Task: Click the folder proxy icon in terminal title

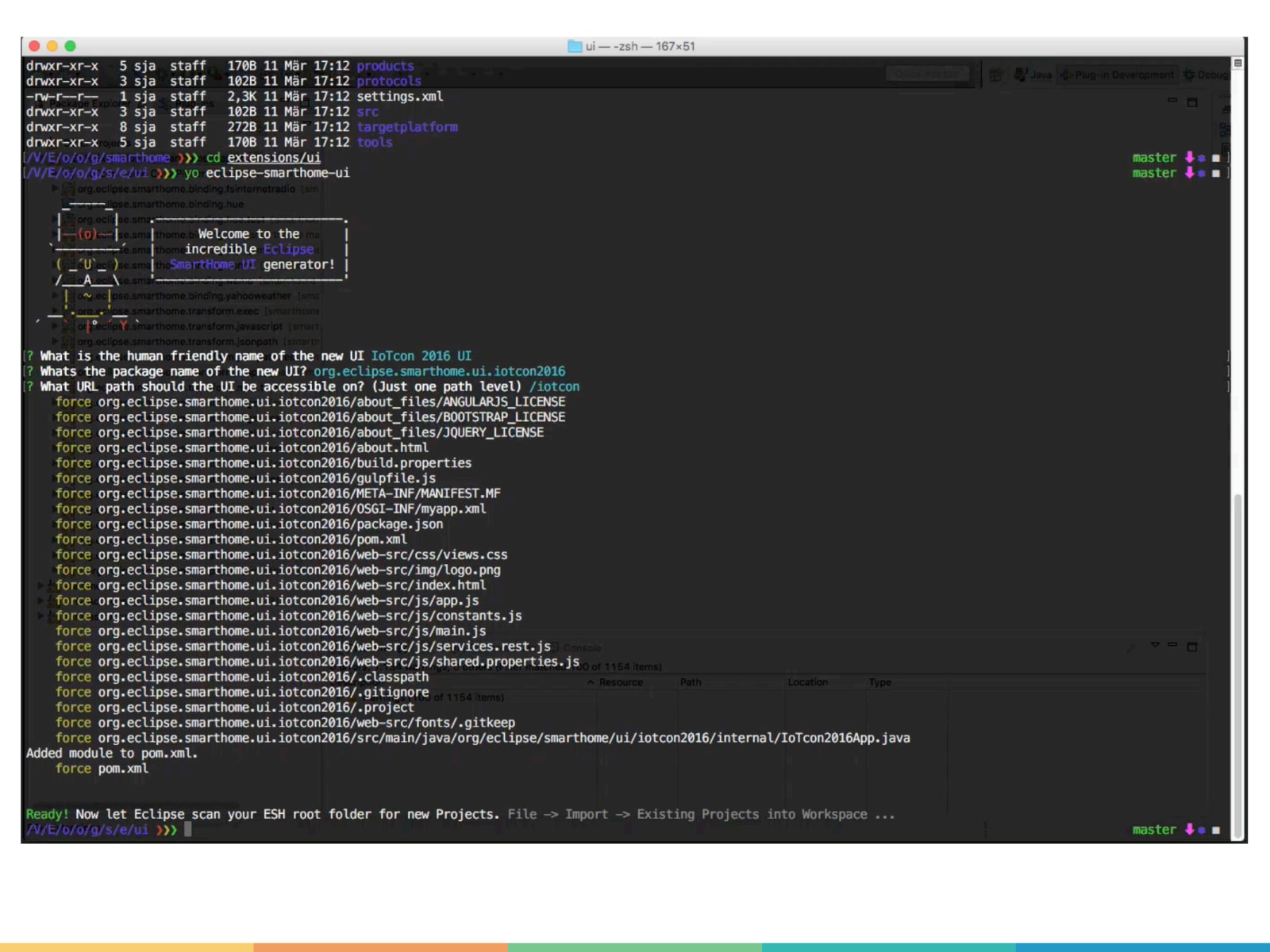Action: pyautogui.click(x=575, y=46)
